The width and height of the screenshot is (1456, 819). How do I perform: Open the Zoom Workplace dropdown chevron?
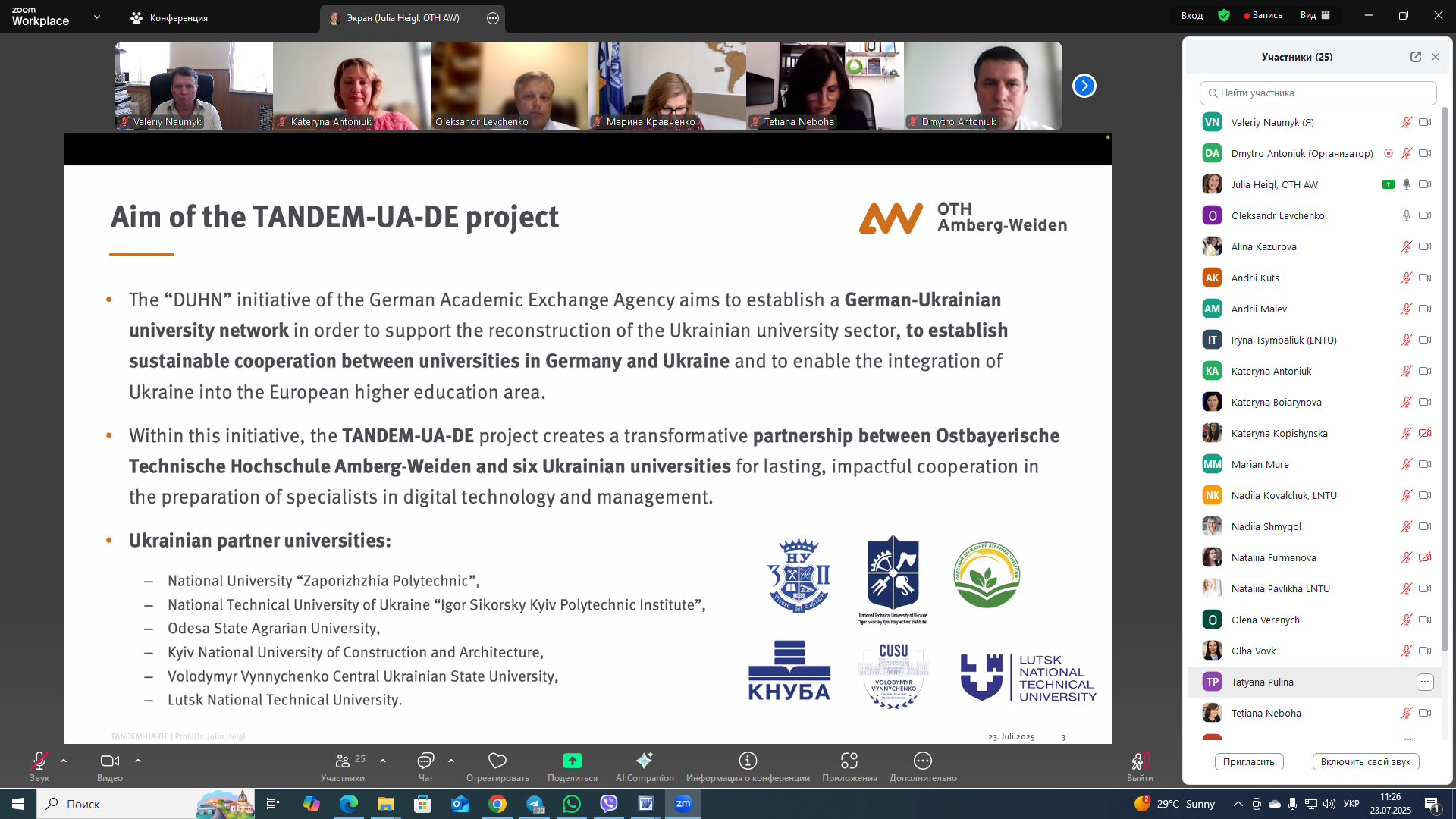coord(97,17)
